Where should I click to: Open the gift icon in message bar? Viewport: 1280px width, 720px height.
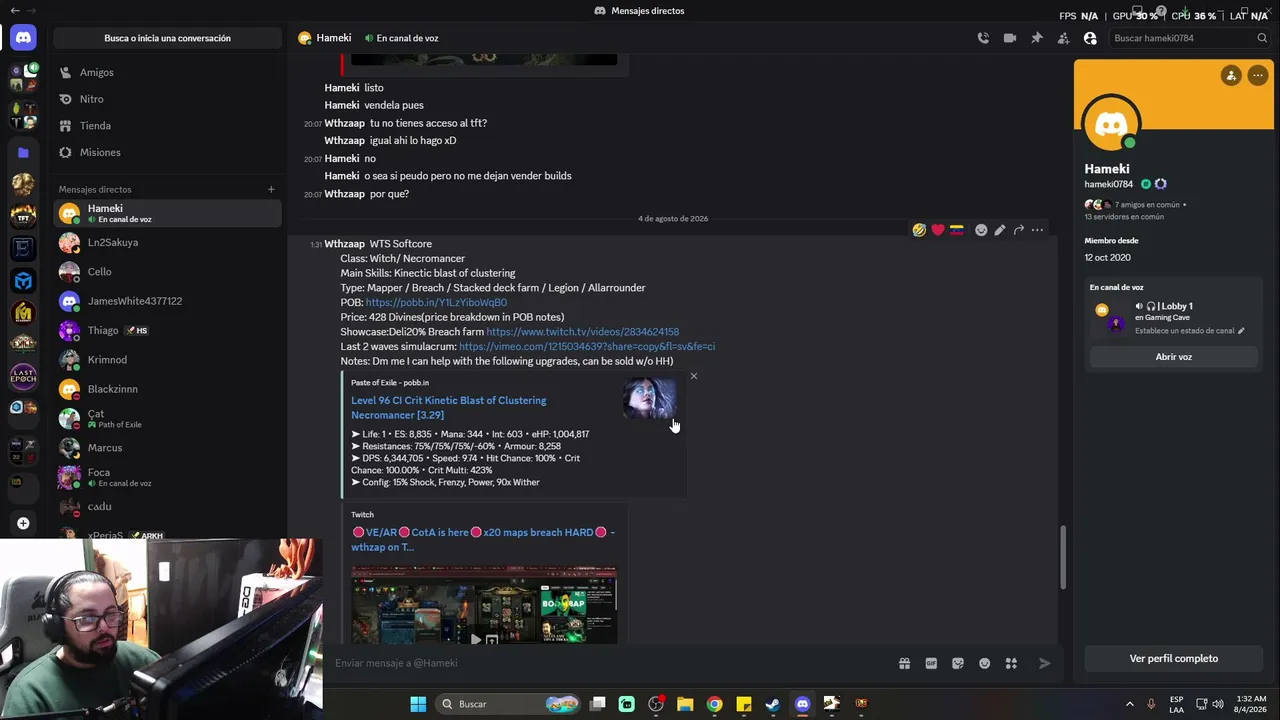[904, 663]
